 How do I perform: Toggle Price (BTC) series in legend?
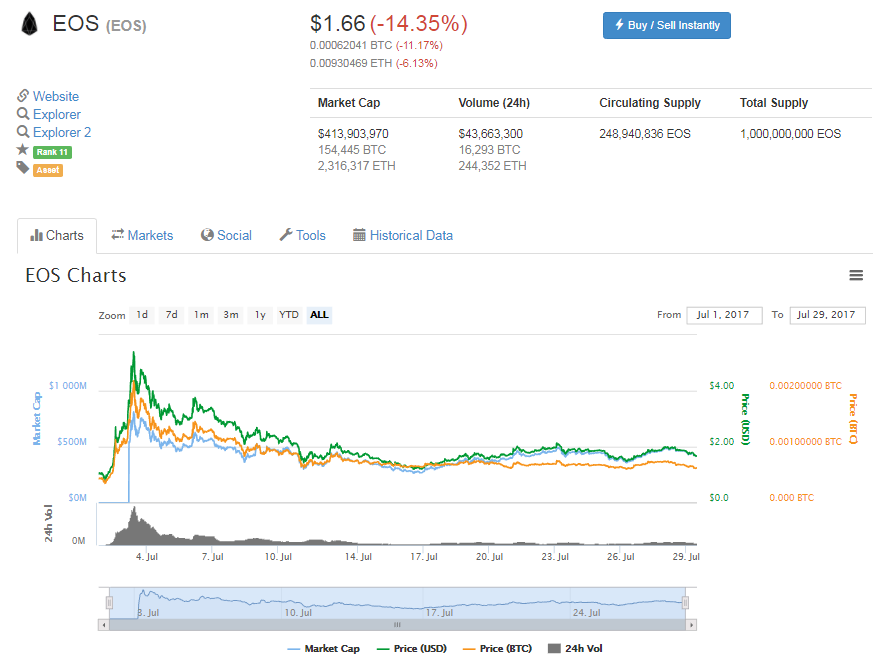coord(497,649)
